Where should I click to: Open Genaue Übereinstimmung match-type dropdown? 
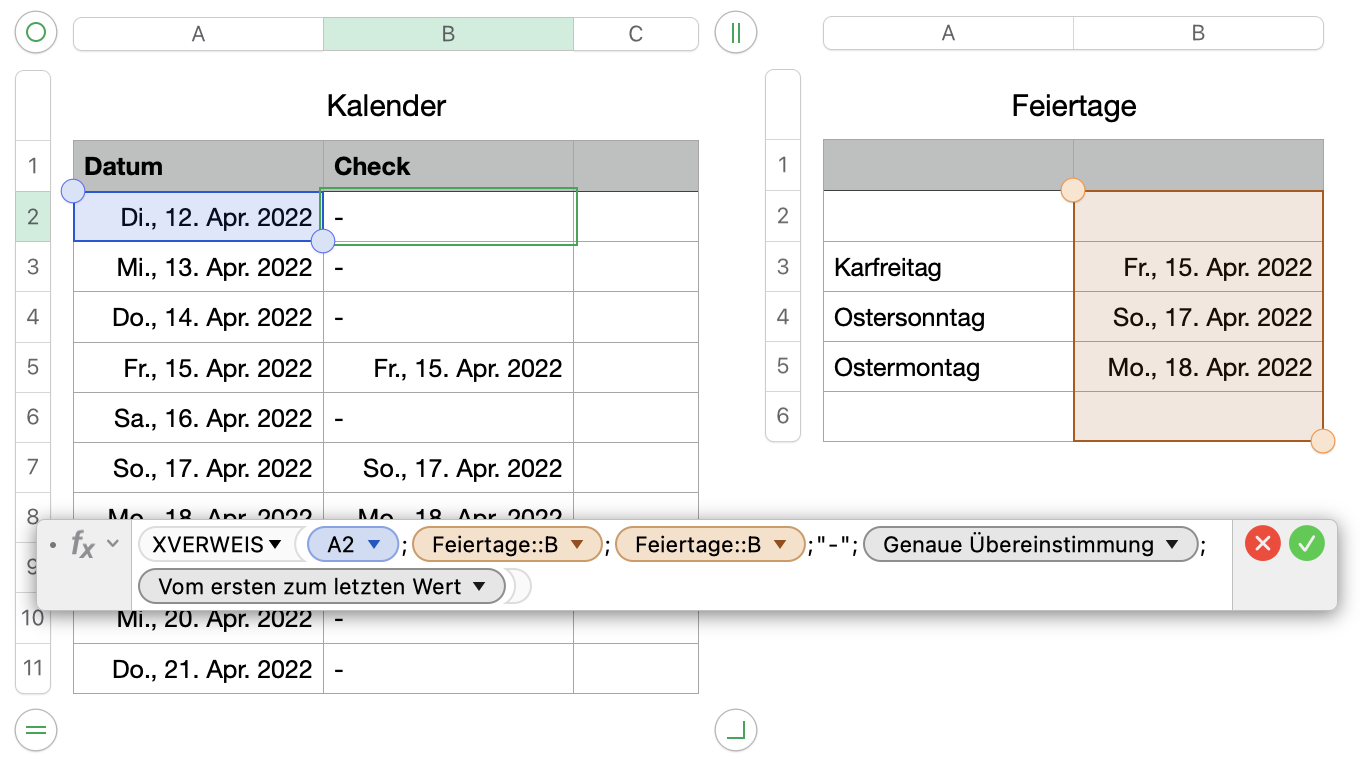coord(1172,545)
